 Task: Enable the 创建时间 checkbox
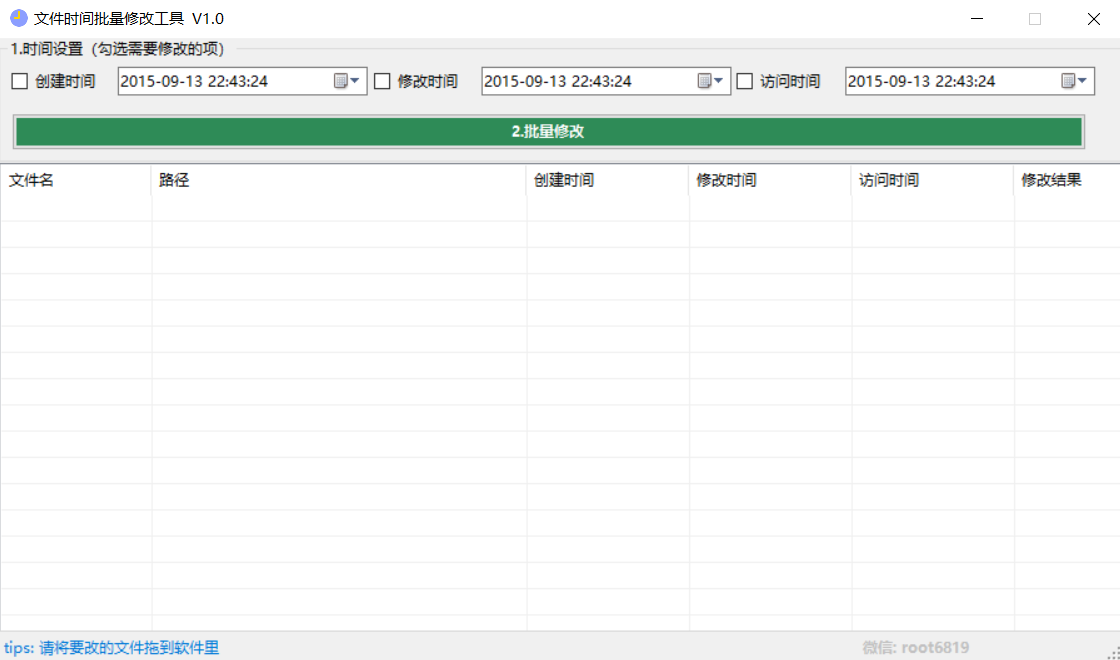pyautogui.click(x=20, y=82)
